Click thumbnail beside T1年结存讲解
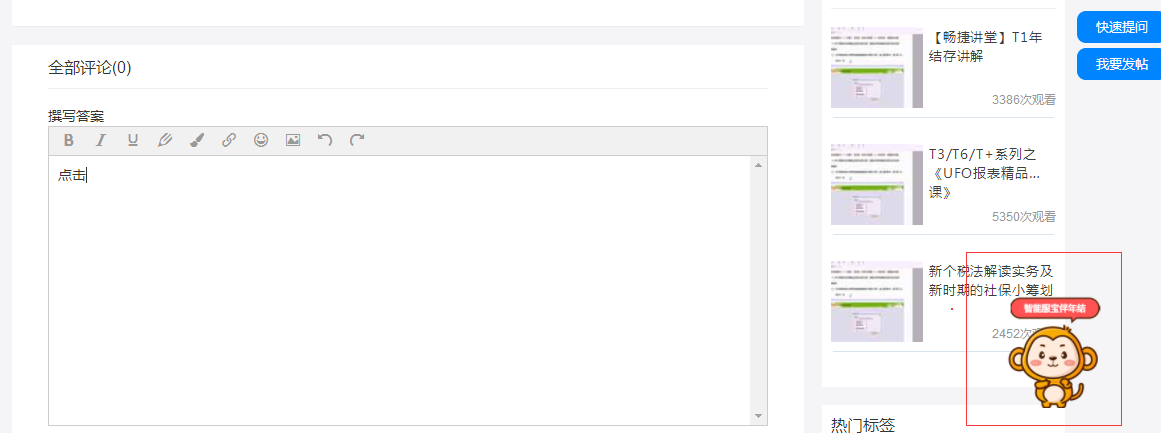Viewport: 1161px width, 433px height. click(877, 67)
